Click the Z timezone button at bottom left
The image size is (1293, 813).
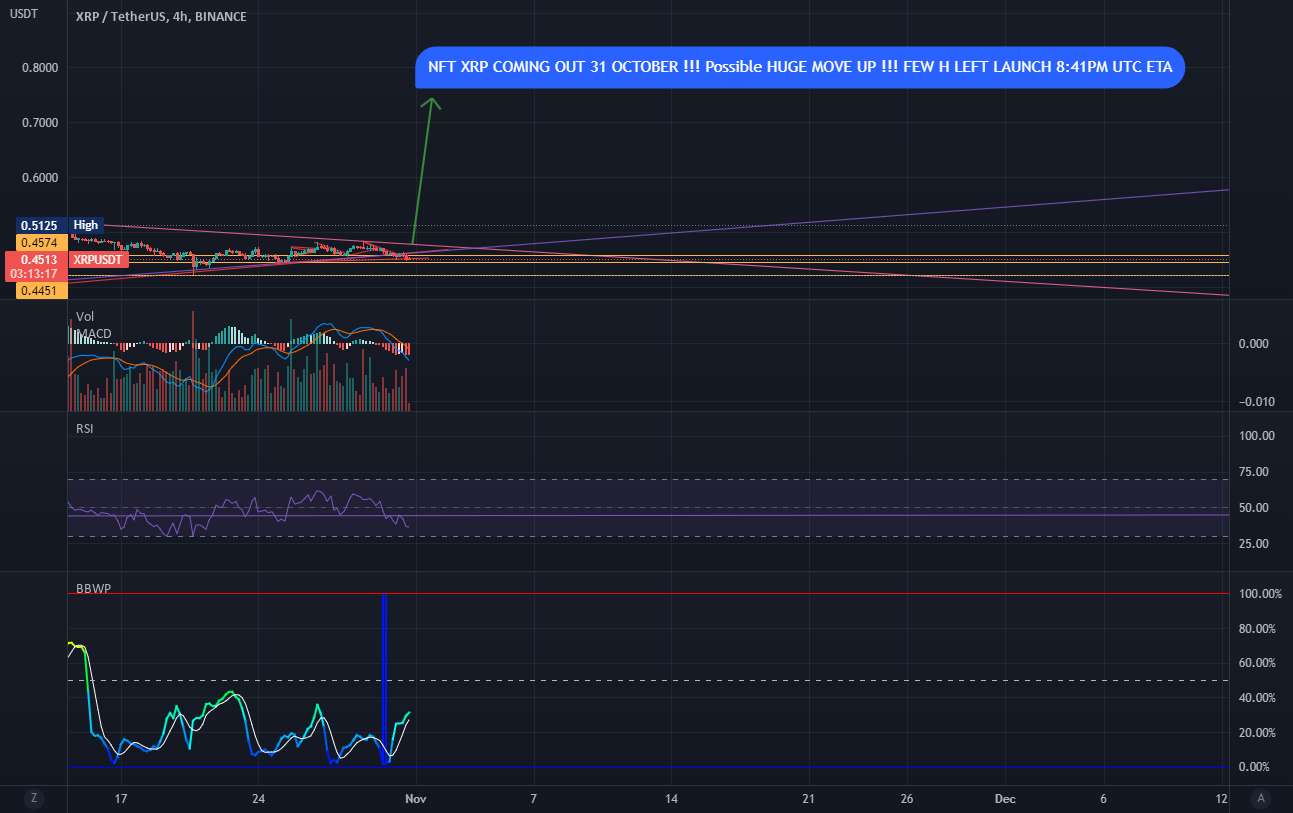pyautogui.click(x=33, y=798)
